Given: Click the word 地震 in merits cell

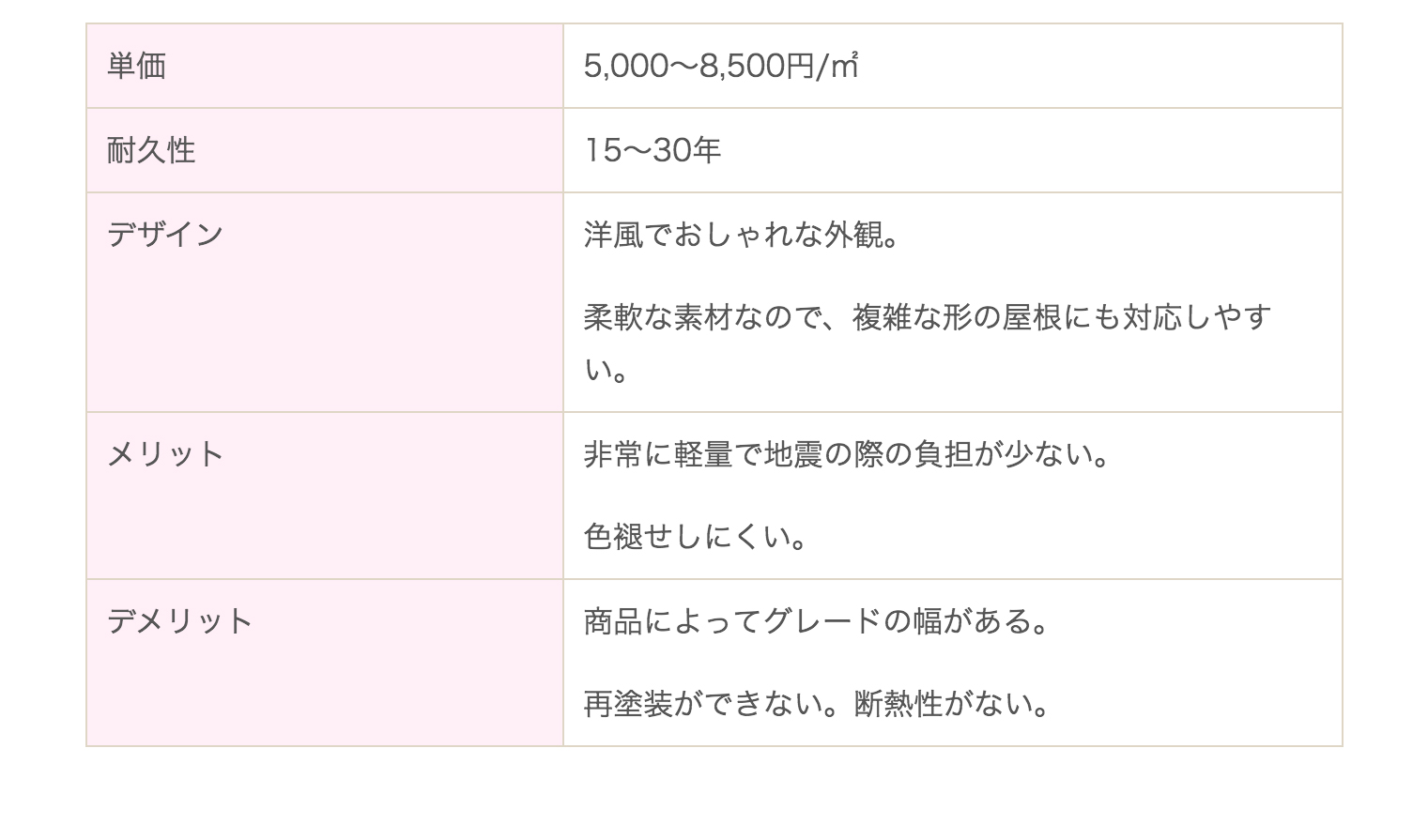Looking at the screenshot, I should point(794,454).
